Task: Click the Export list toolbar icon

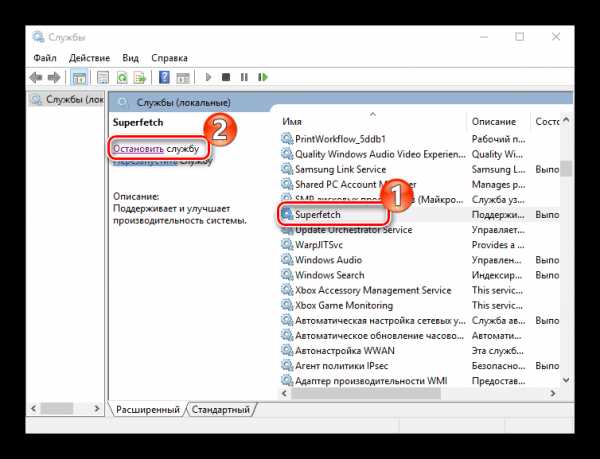Action: (x=140, y=78)
